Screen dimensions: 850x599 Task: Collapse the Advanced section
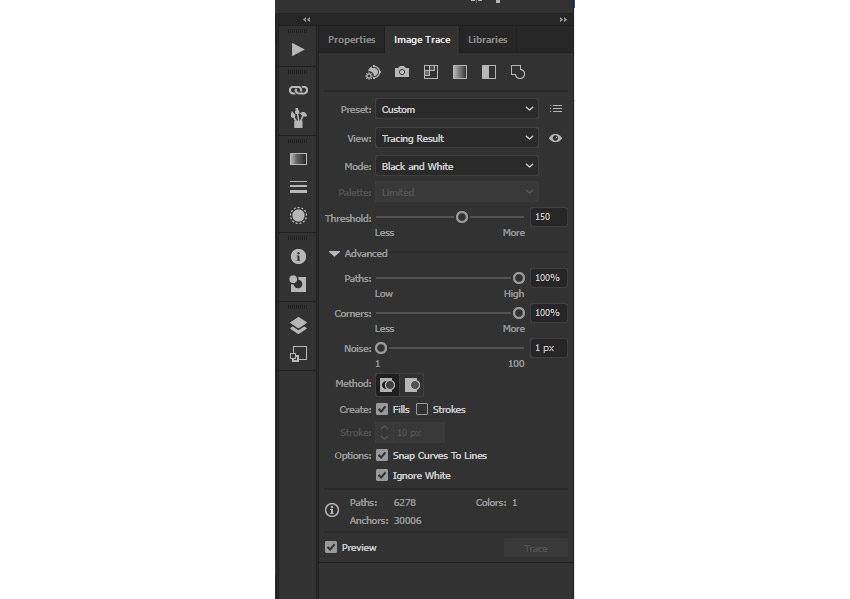335,254
